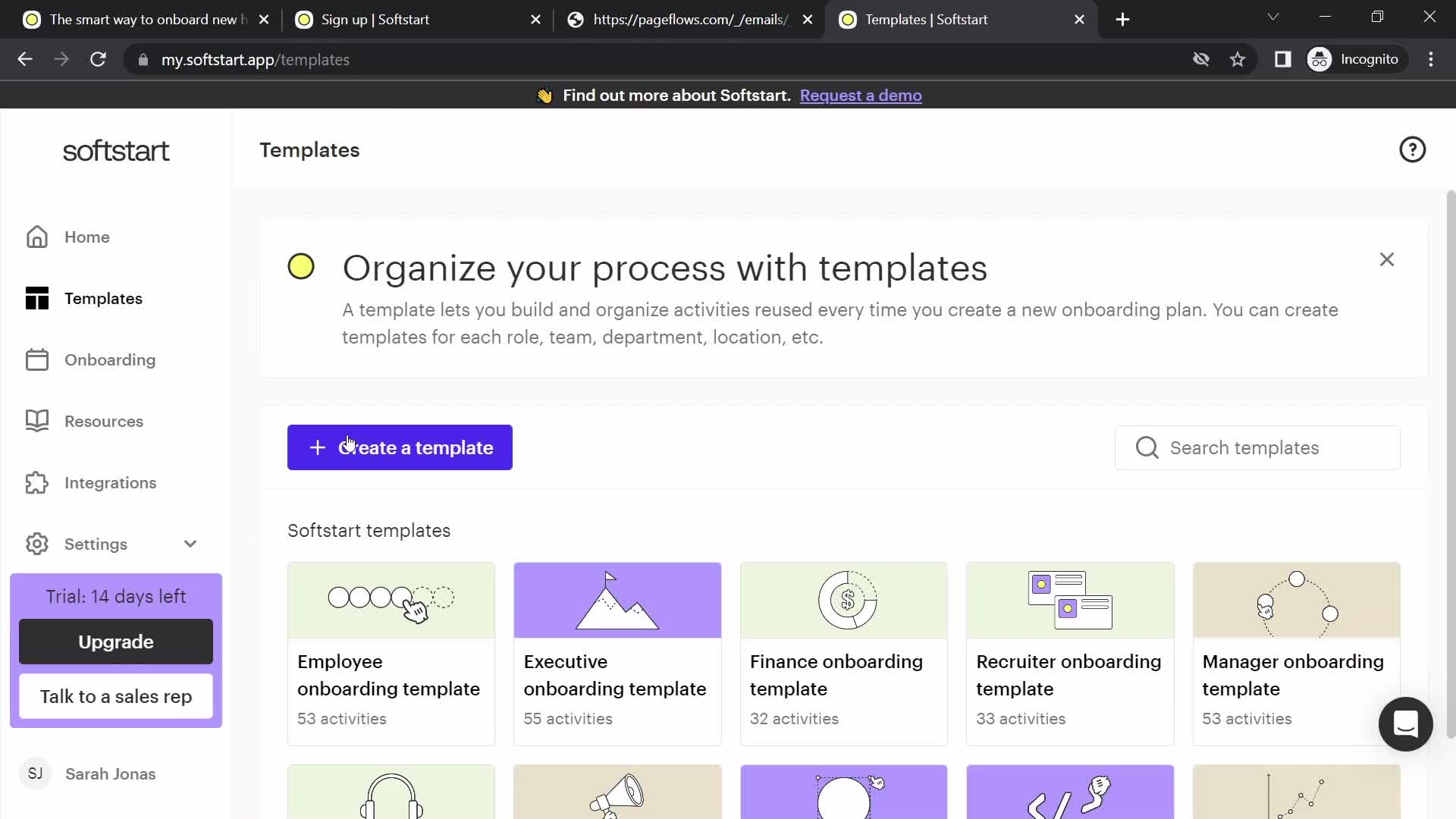Open the tab search dropdown arrow

click(1273, 17)
